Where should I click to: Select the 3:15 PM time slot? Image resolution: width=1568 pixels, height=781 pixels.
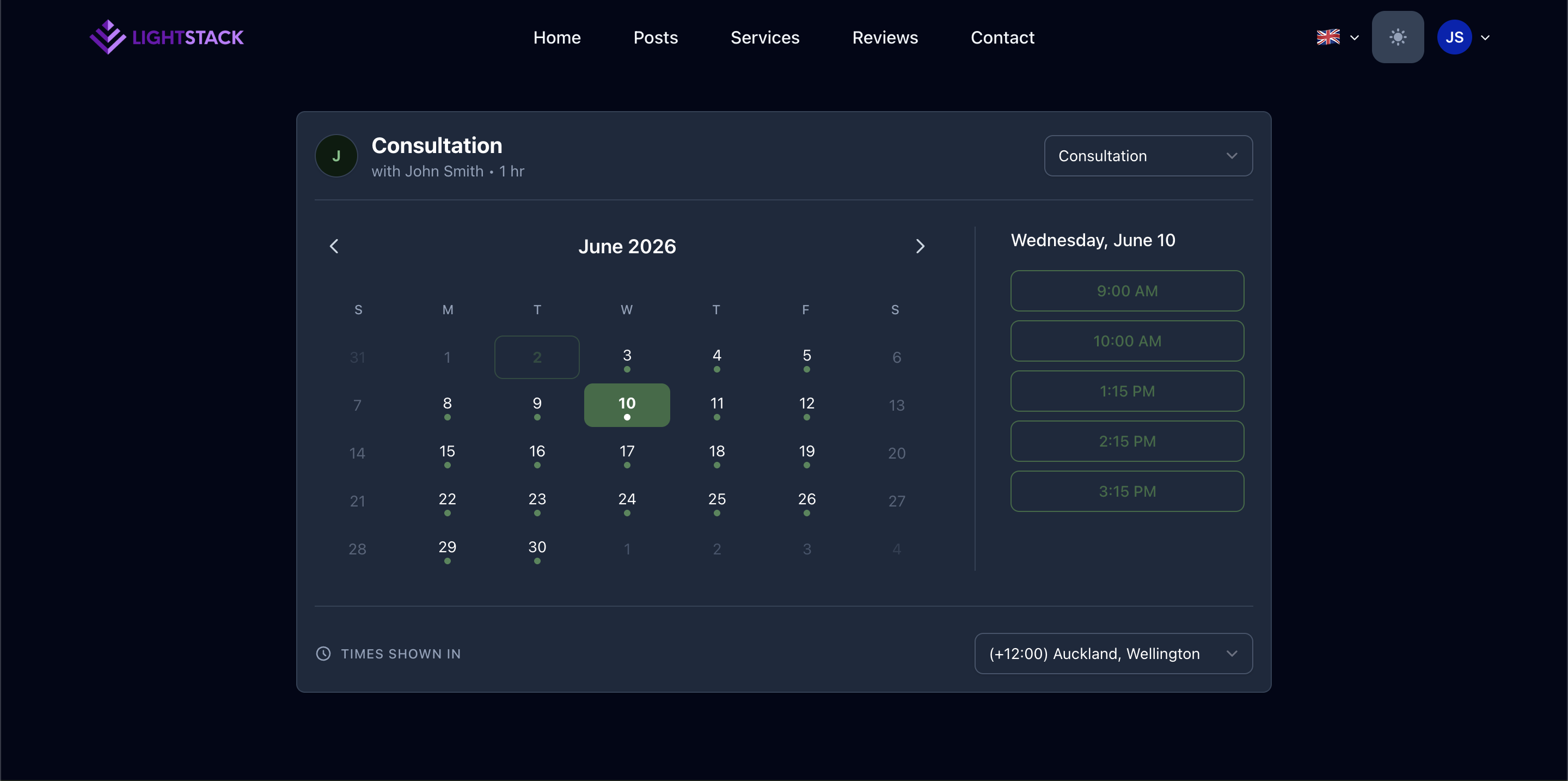pos(1126,491)
